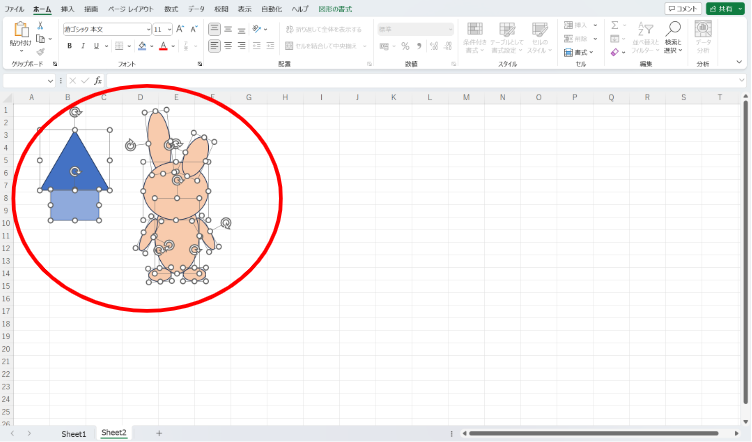The image size is (752, 442).
Task: Click the Decrease Decimal icon
Action: pos(448,46)
